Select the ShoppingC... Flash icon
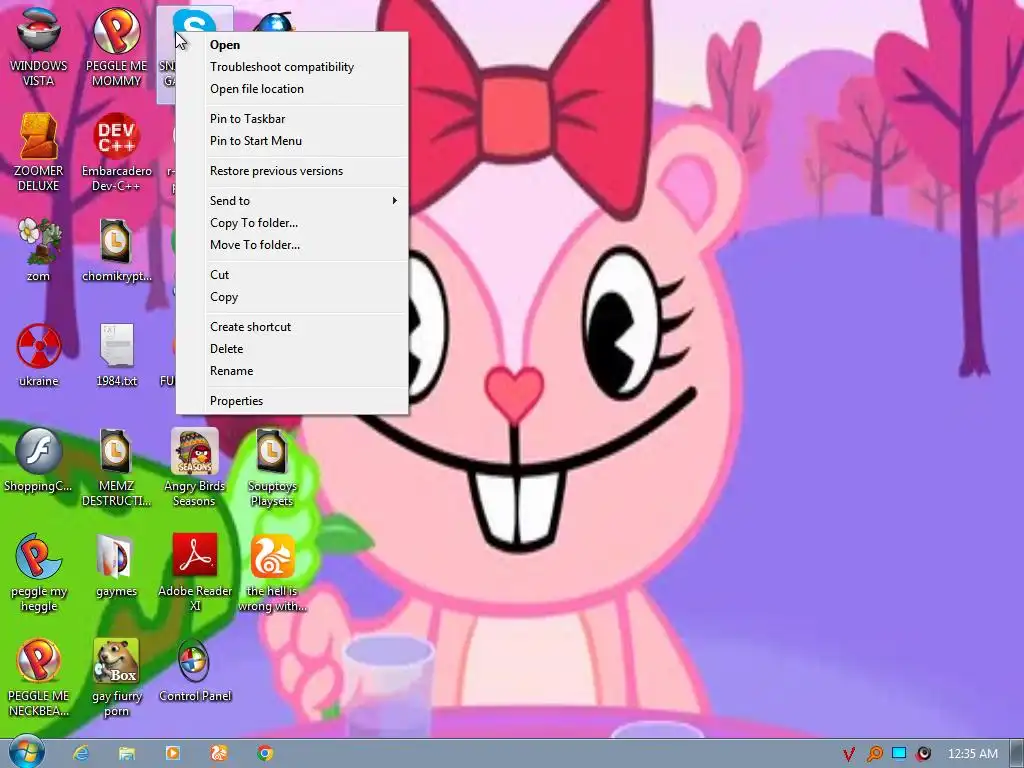1024x768 pixels. tap(39, 460)
